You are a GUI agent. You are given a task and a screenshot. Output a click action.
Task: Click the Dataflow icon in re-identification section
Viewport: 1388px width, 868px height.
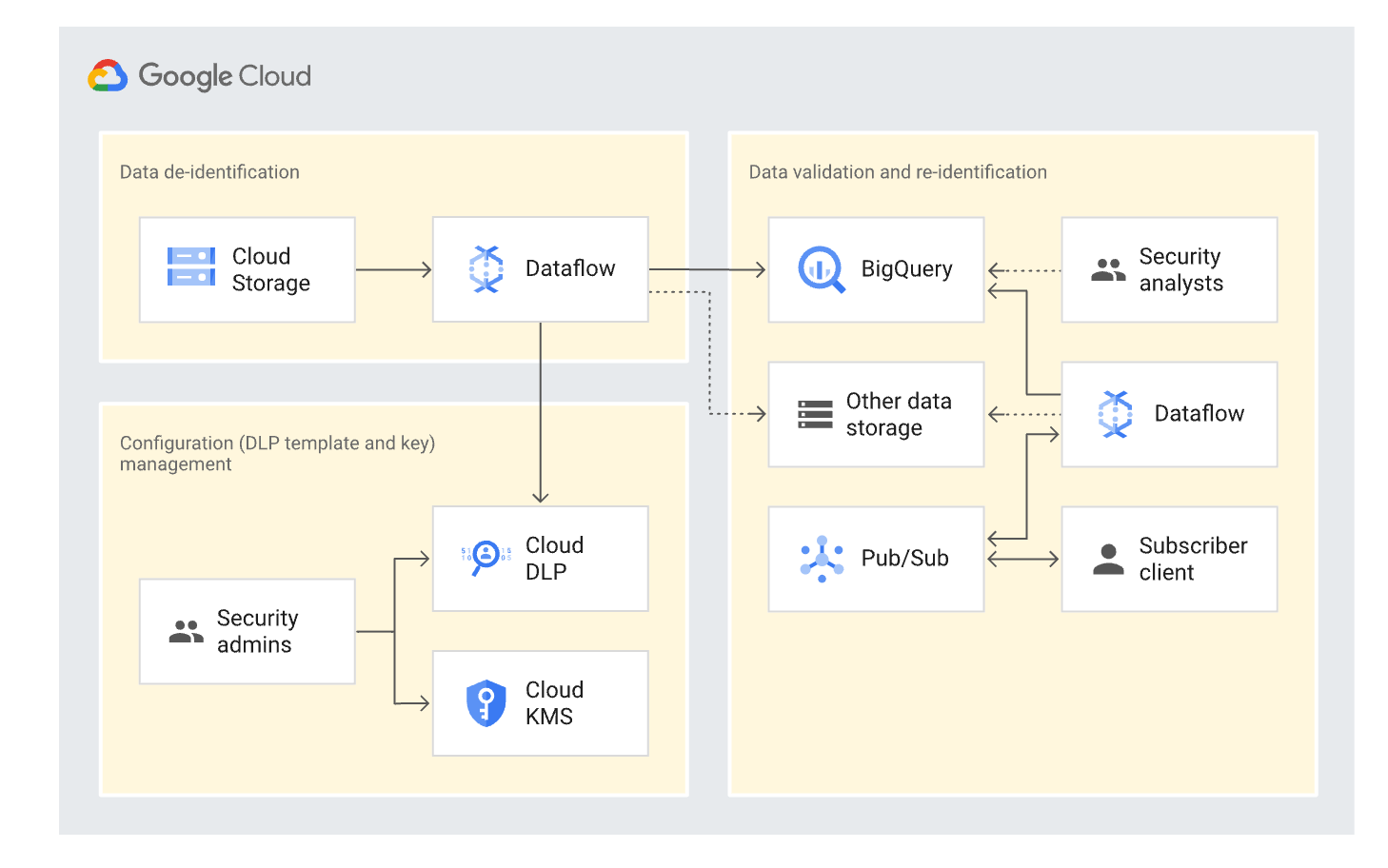coord(1116,414)
